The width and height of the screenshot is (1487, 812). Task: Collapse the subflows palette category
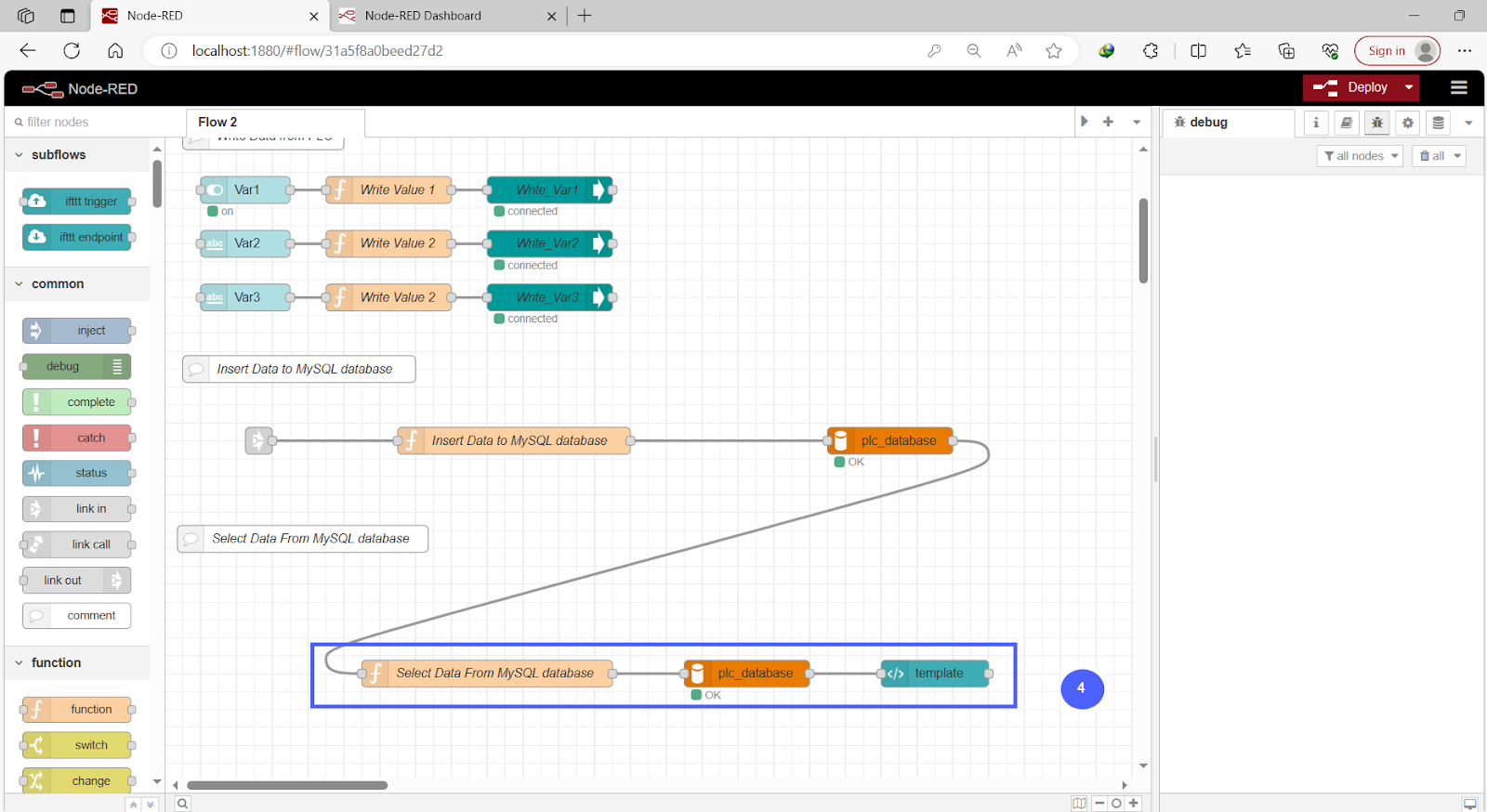(x=77, y=155)
